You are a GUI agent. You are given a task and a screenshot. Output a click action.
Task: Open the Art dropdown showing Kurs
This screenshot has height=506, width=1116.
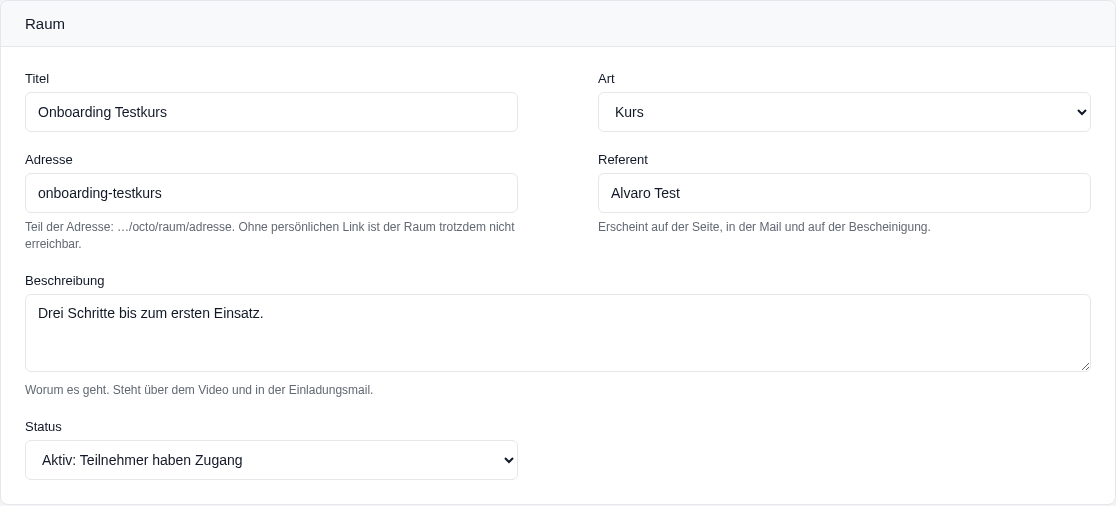[844, 112]
